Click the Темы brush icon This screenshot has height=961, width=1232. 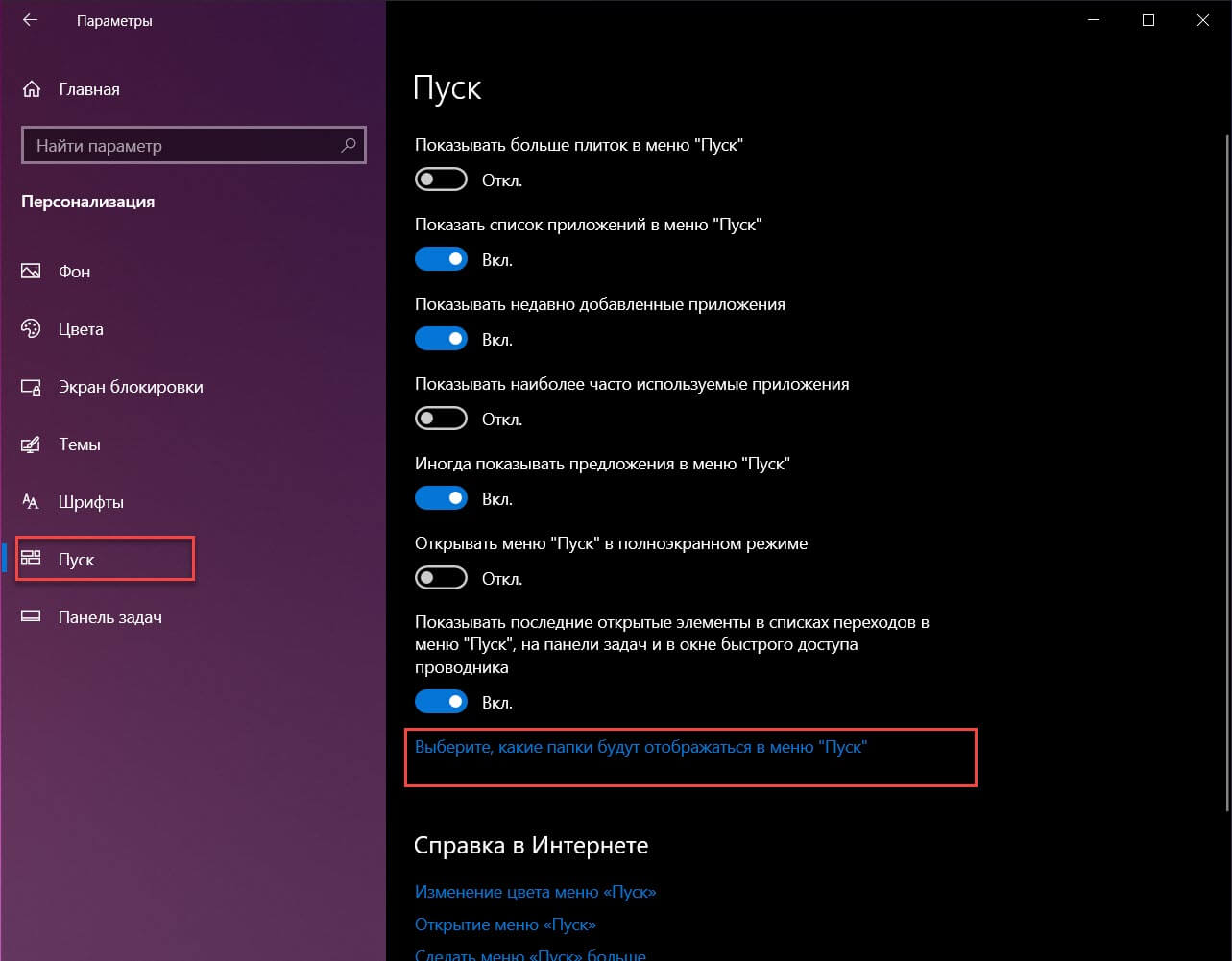pyautogui.click(x=31, y=444)
